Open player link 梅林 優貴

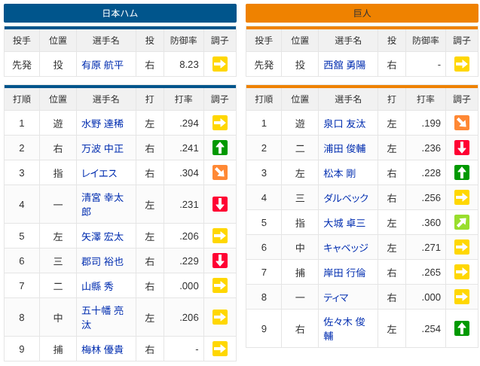(102, 349)
